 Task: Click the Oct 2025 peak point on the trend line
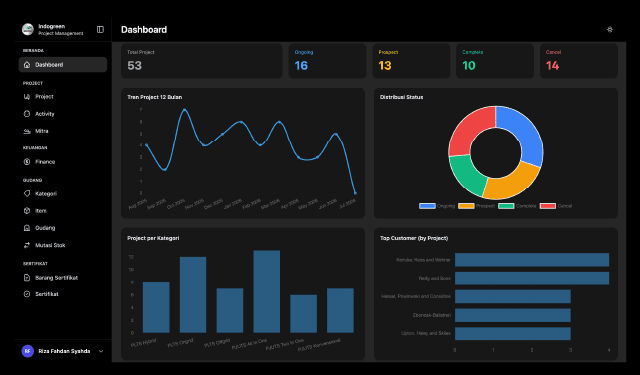[x=184, y=110]
